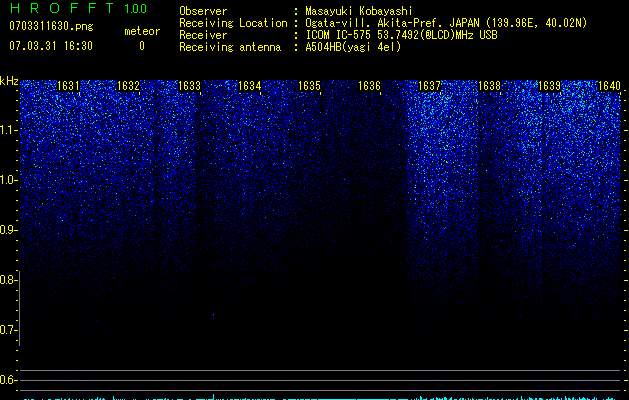
Task: Click time marker 1637
Action: click(x=429, y=85)
